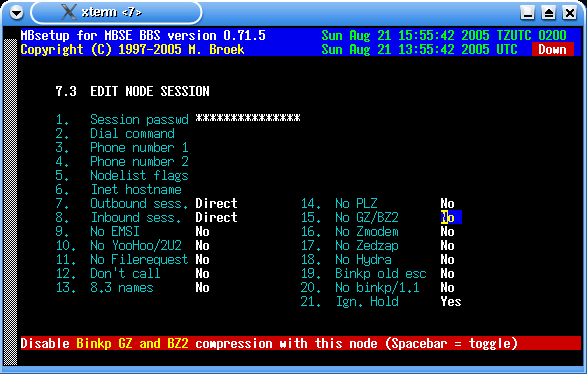Image resolution: width=587 pixels, height=374 pixels.
Task: Click the No Filerequest label
Action: [x=139, y=260]
